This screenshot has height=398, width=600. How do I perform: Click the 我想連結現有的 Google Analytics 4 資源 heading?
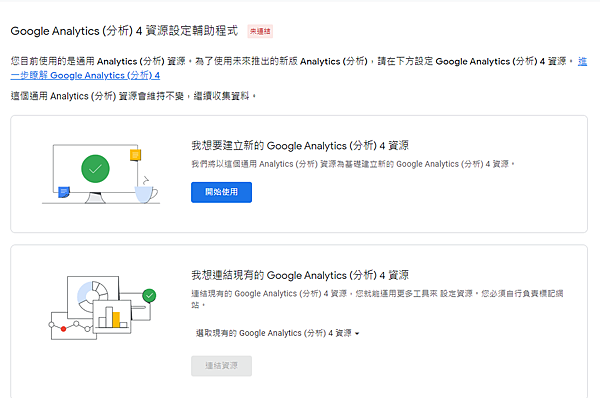click(300, 275)
